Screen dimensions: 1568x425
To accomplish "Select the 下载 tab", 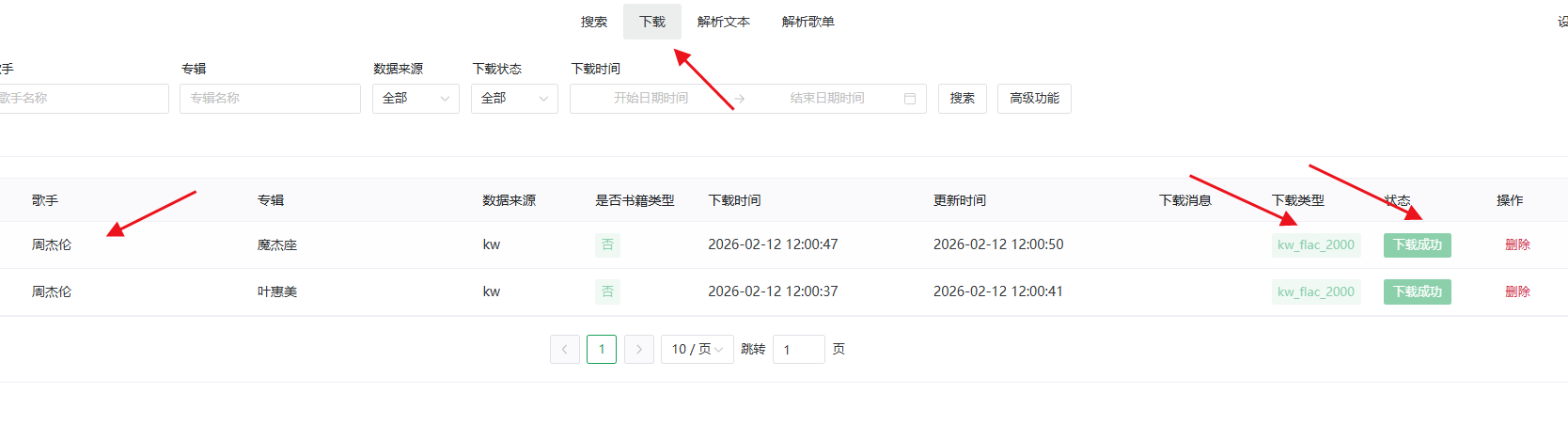I will [651, 22].
